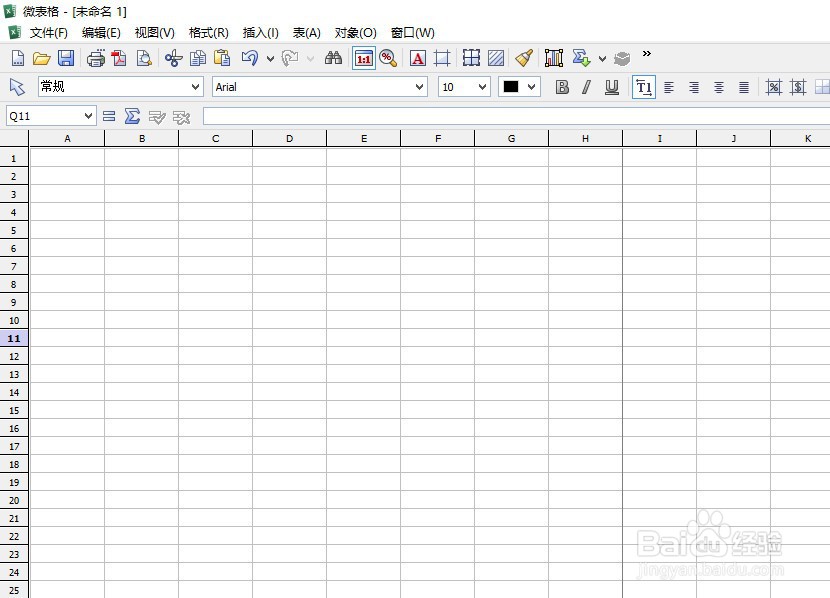This screenshot has width=830, height=598.
Task: Select row 11 header
Action: click(x=14, y=338)
